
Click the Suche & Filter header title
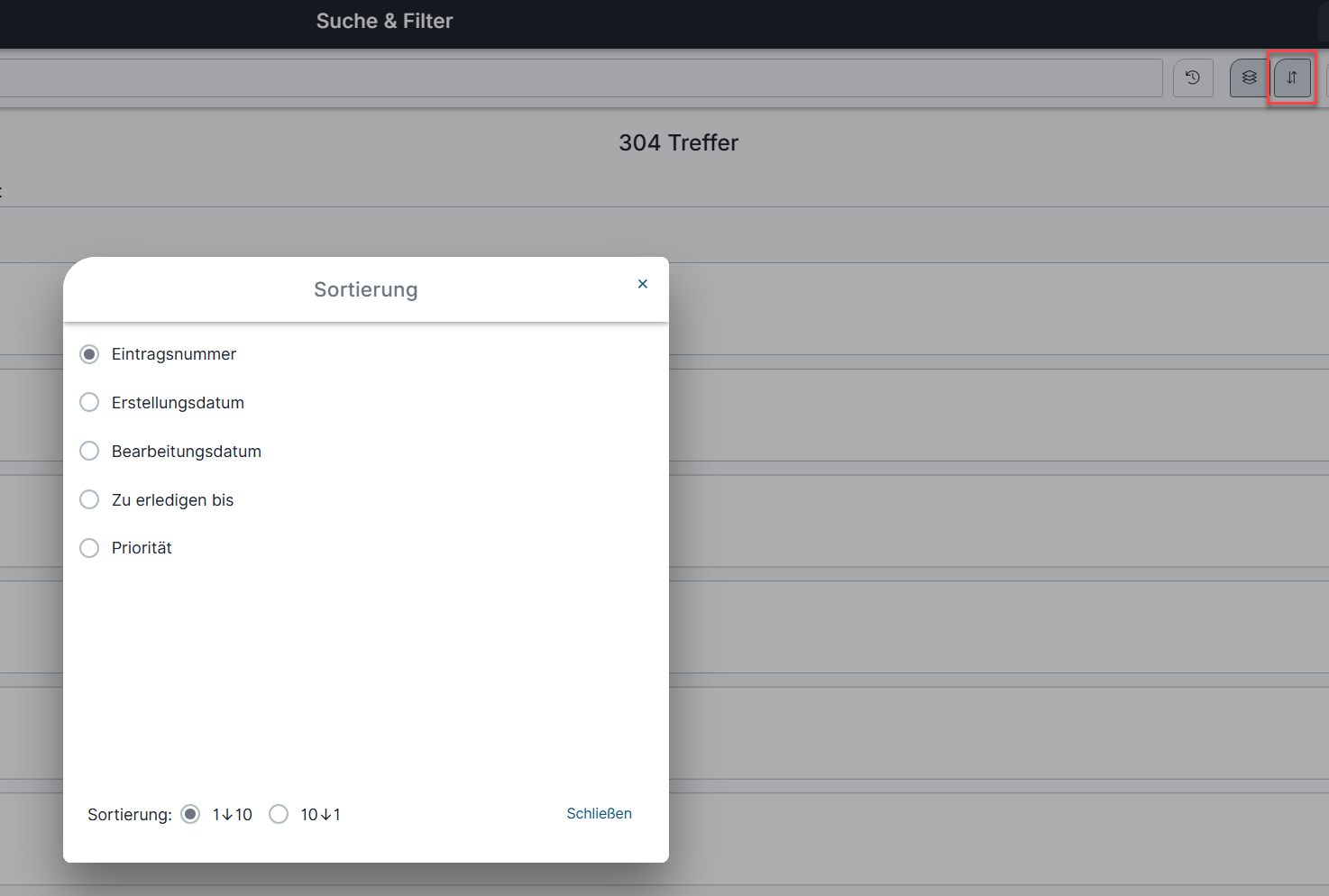384,21
